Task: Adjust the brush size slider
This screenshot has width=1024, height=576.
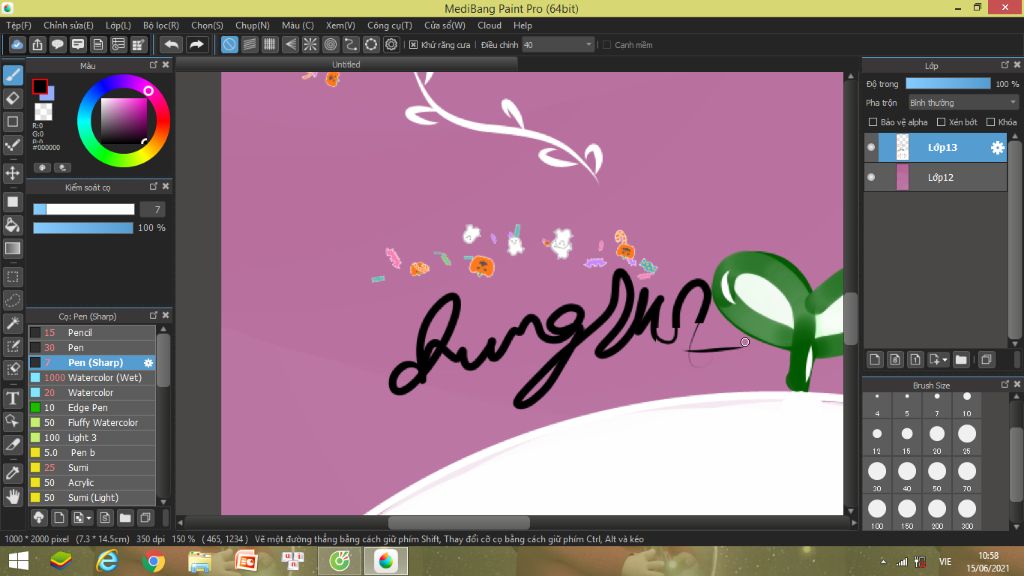Action: coord(84,209)
